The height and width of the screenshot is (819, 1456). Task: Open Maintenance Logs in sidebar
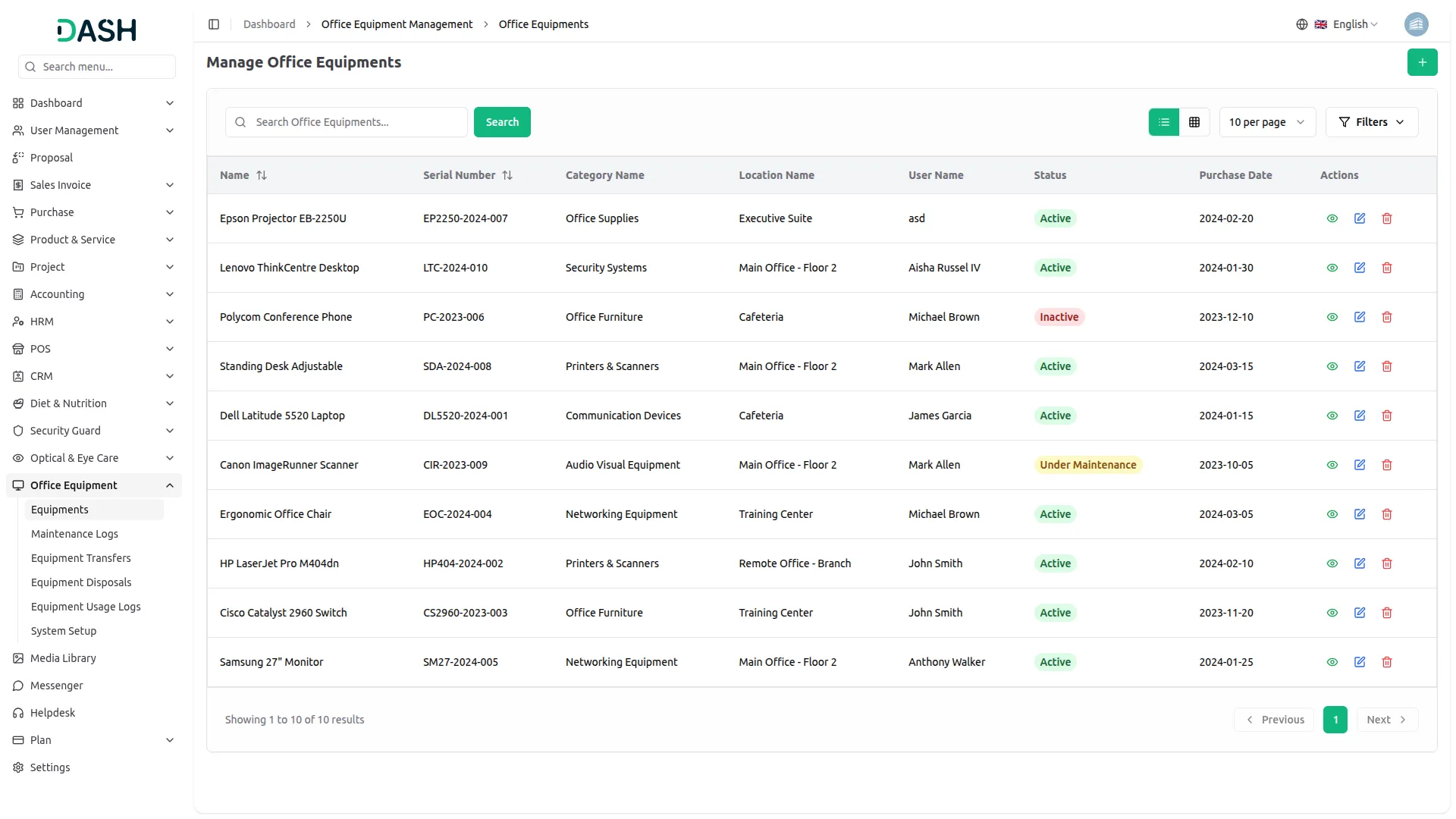(x=74, y=534)
